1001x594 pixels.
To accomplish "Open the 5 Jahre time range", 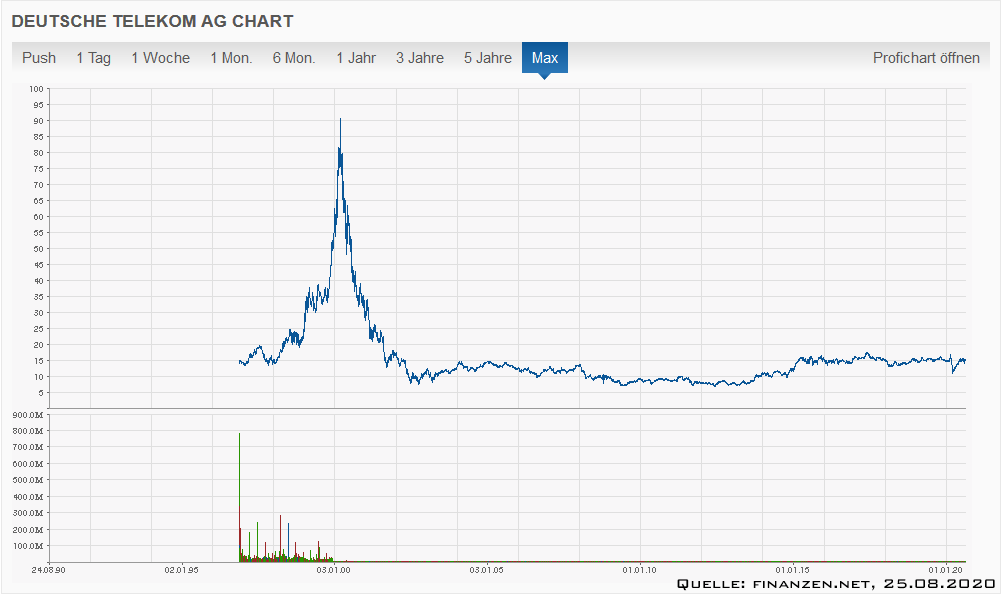I will point(487,58).
